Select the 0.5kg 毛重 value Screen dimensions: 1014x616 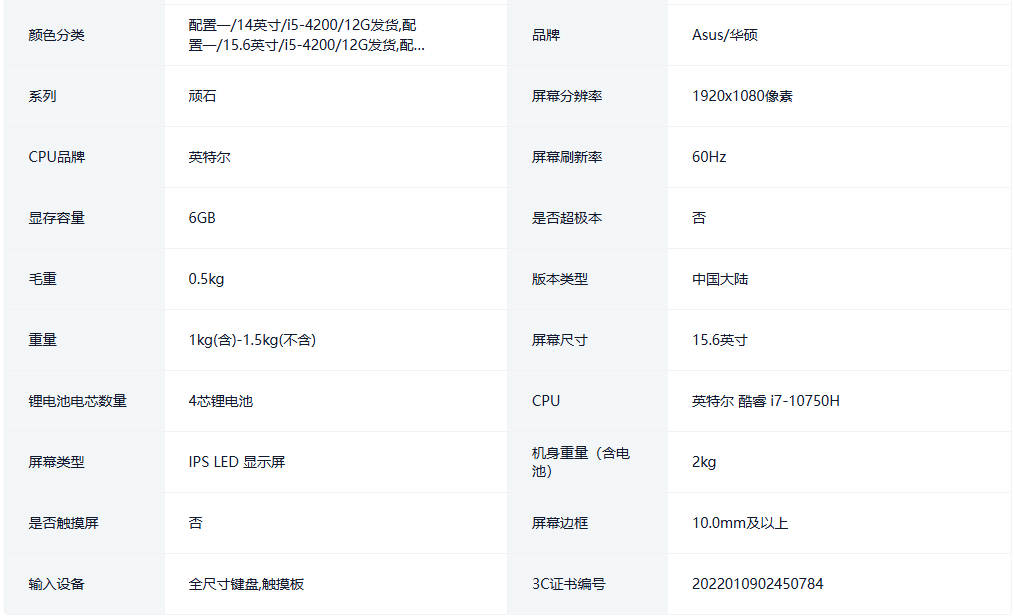[206, 279]
